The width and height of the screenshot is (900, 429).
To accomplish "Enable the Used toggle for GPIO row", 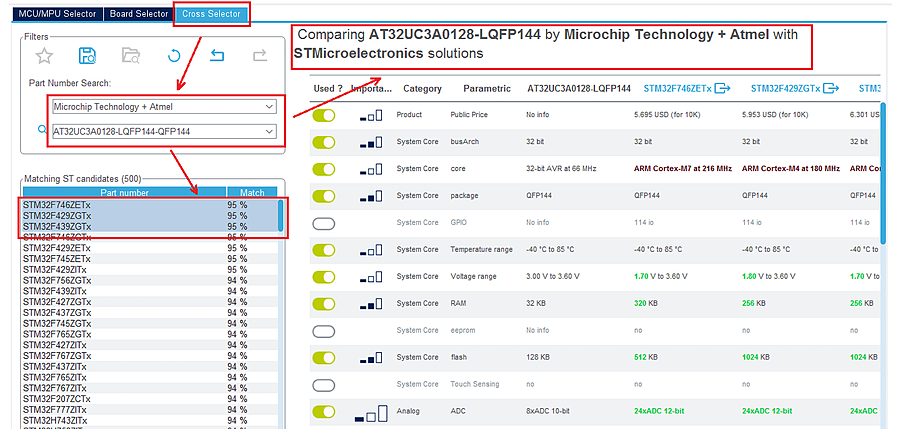I will coord(324,223).
